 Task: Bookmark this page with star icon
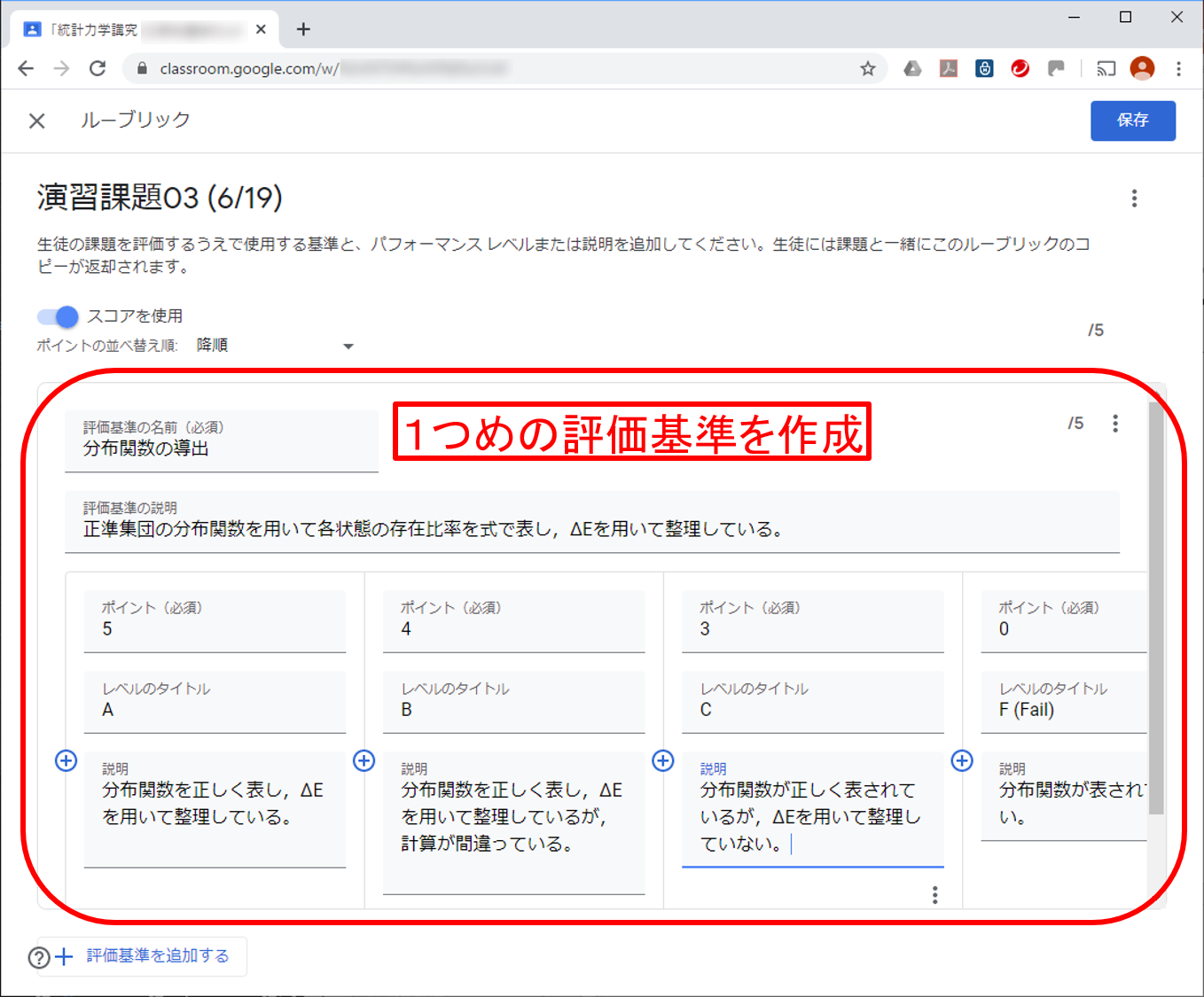(868, 68)
